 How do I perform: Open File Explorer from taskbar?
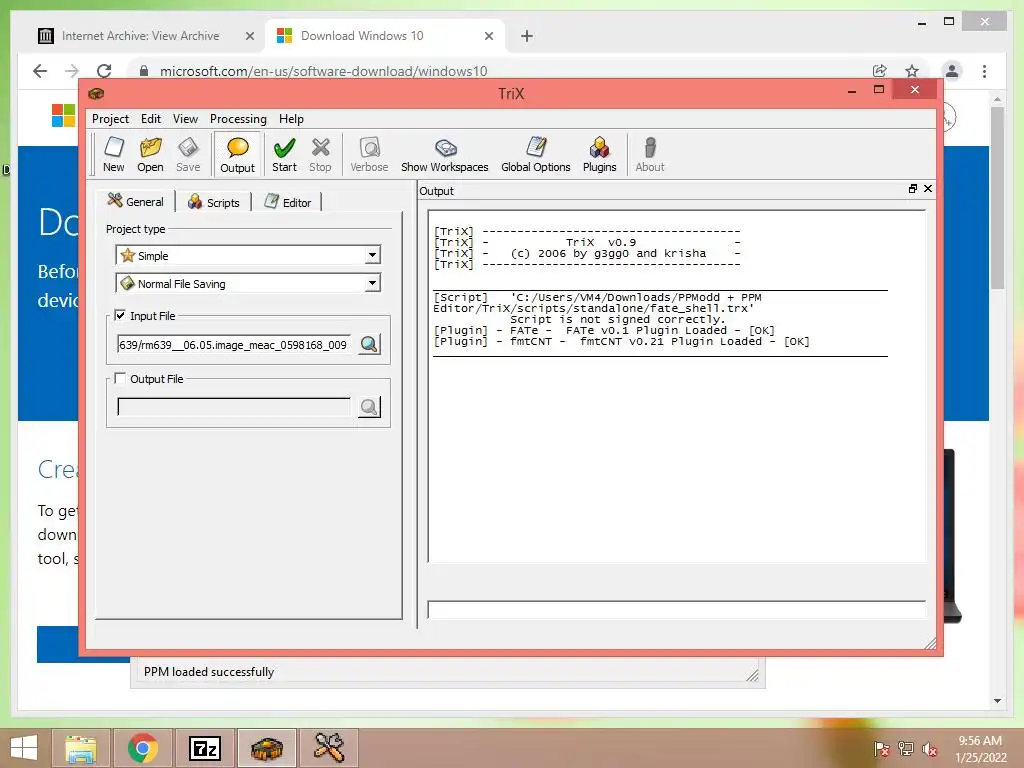(81, 748)
